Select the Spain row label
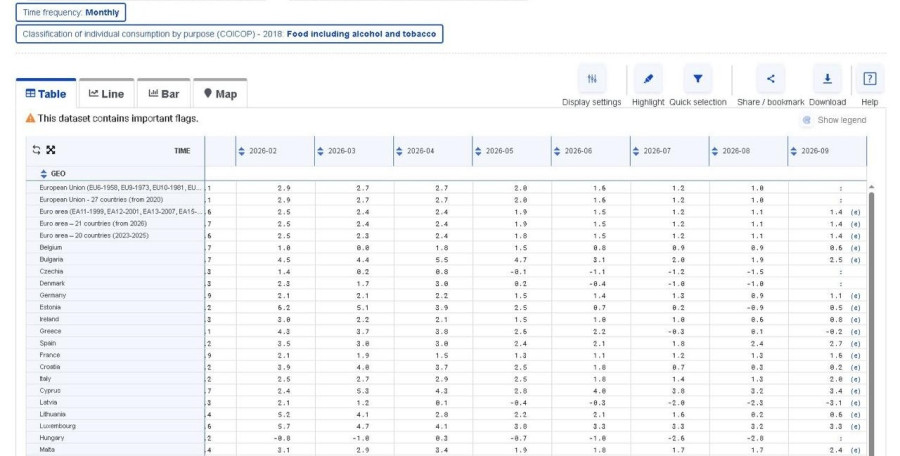 click(48, 343)
